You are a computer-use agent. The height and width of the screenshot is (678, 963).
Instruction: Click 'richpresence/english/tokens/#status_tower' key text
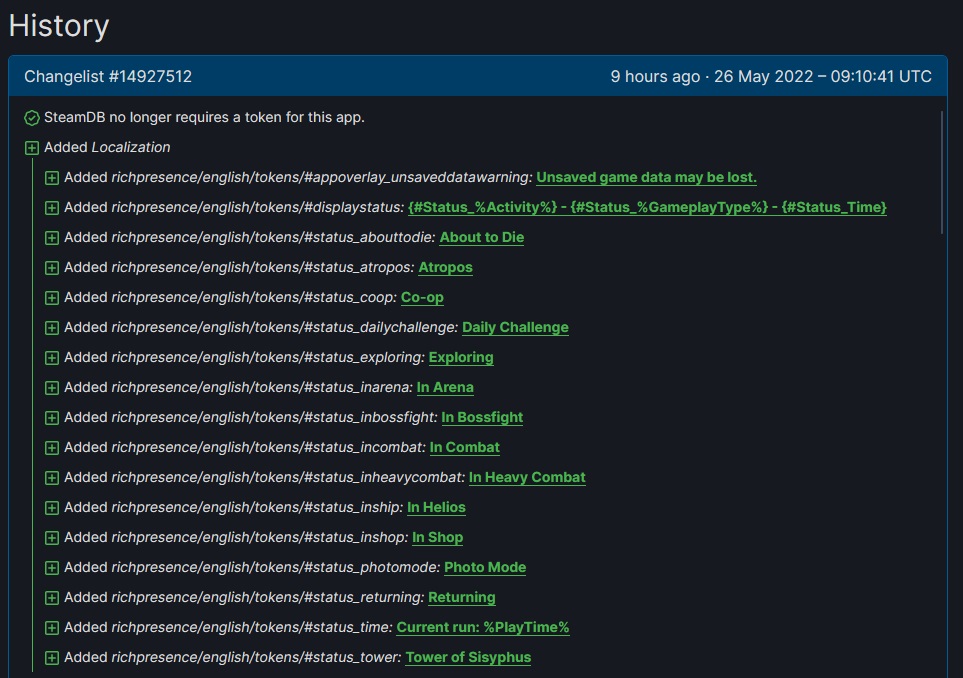pos(256,657)
